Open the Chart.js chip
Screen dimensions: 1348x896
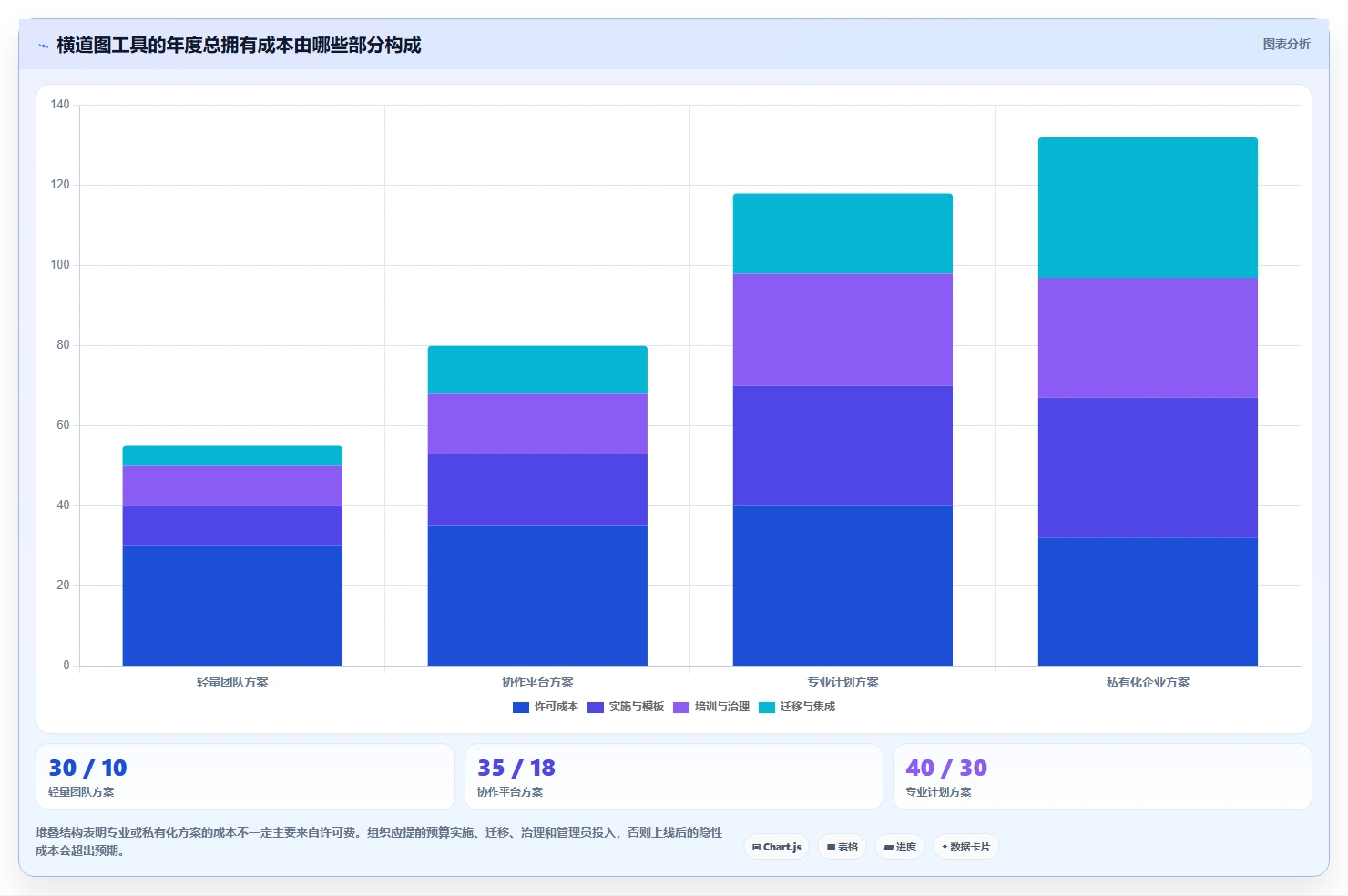(777, 847)
